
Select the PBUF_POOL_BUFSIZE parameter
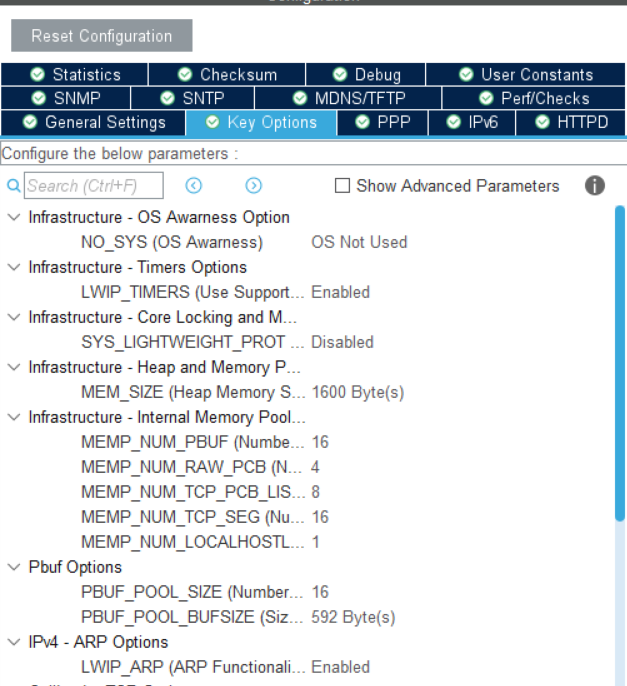[x=192, y=617]
